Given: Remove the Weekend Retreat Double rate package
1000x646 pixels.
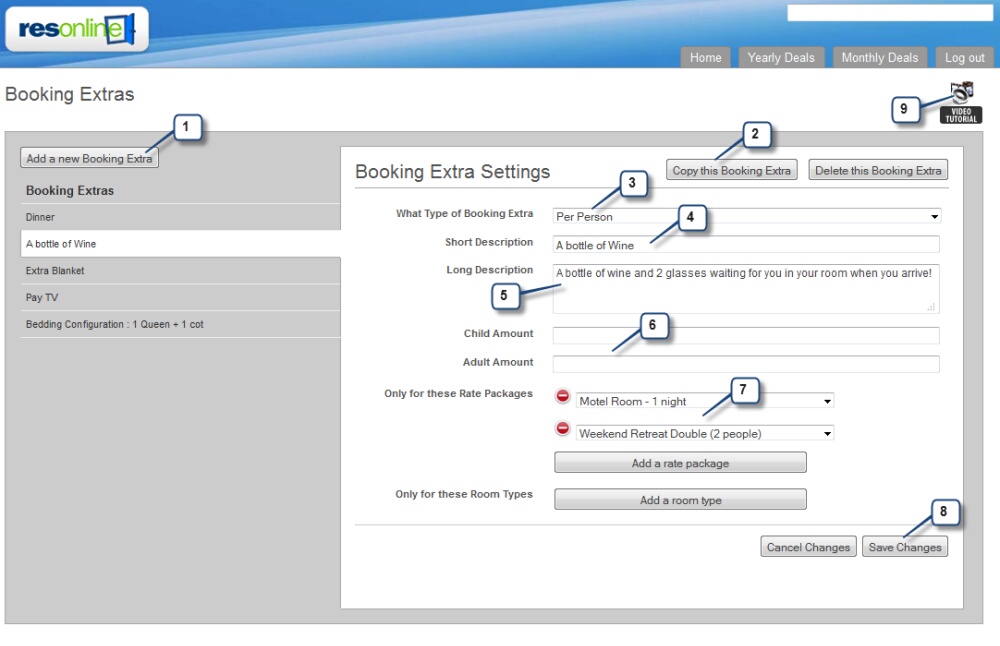Looking at the screenshot, I should click(563, 429).
